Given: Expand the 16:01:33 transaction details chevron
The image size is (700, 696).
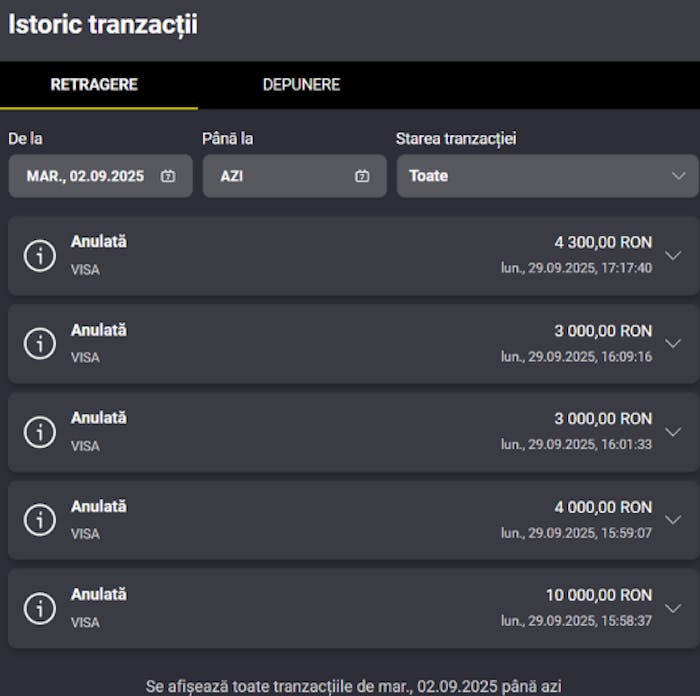Looking at the screenshot, I should (673, 432).
